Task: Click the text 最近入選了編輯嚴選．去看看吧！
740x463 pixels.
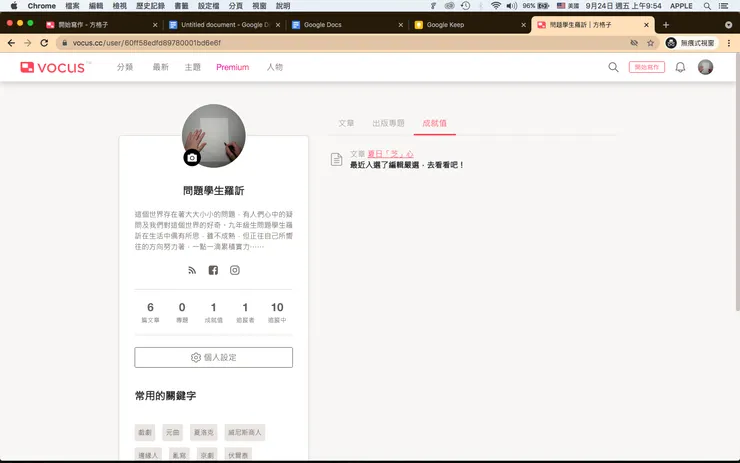Action: tap(406, 165)
